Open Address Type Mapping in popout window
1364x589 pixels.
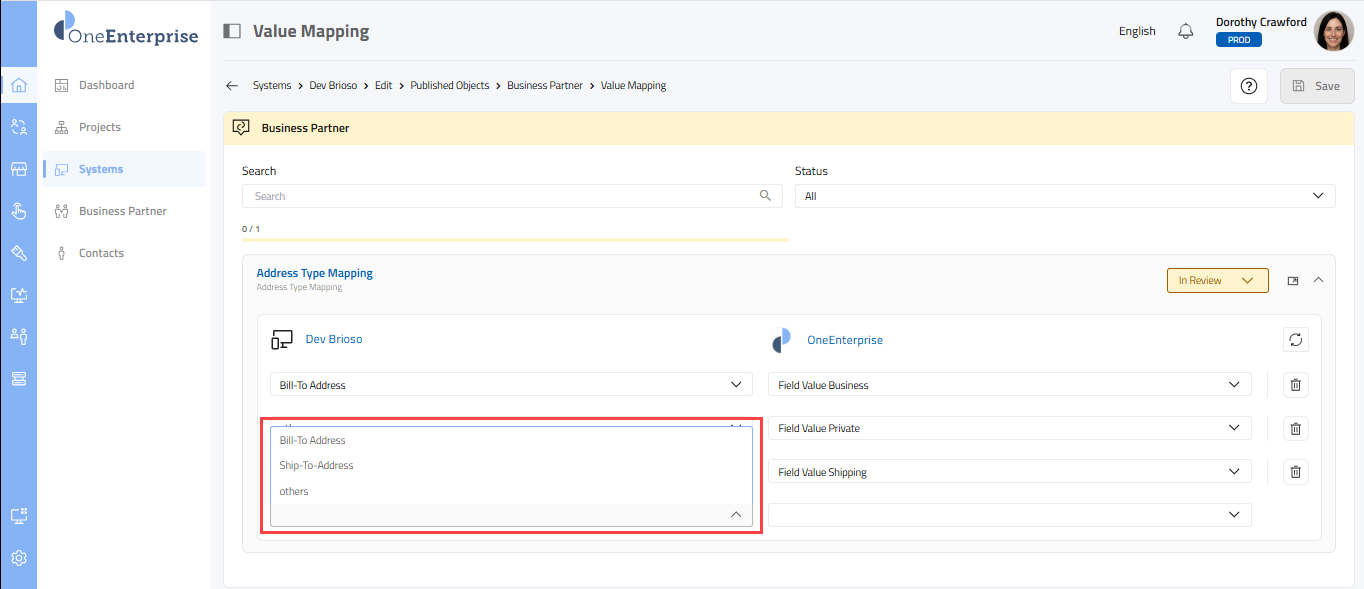pos(1293,281)
